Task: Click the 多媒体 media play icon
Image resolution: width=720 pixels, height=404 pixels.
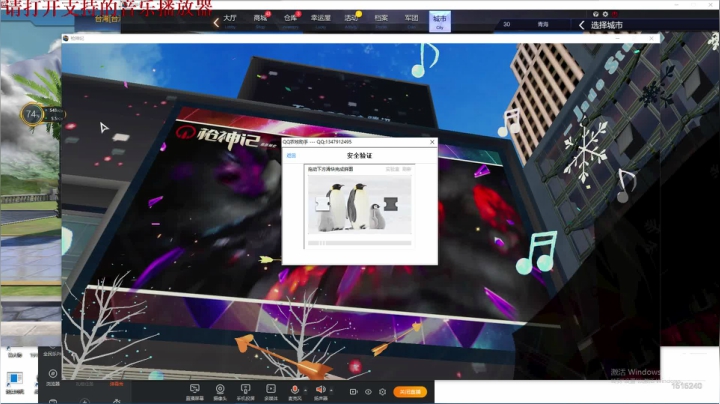Action: pyautogui.click(x=271, y=392)
